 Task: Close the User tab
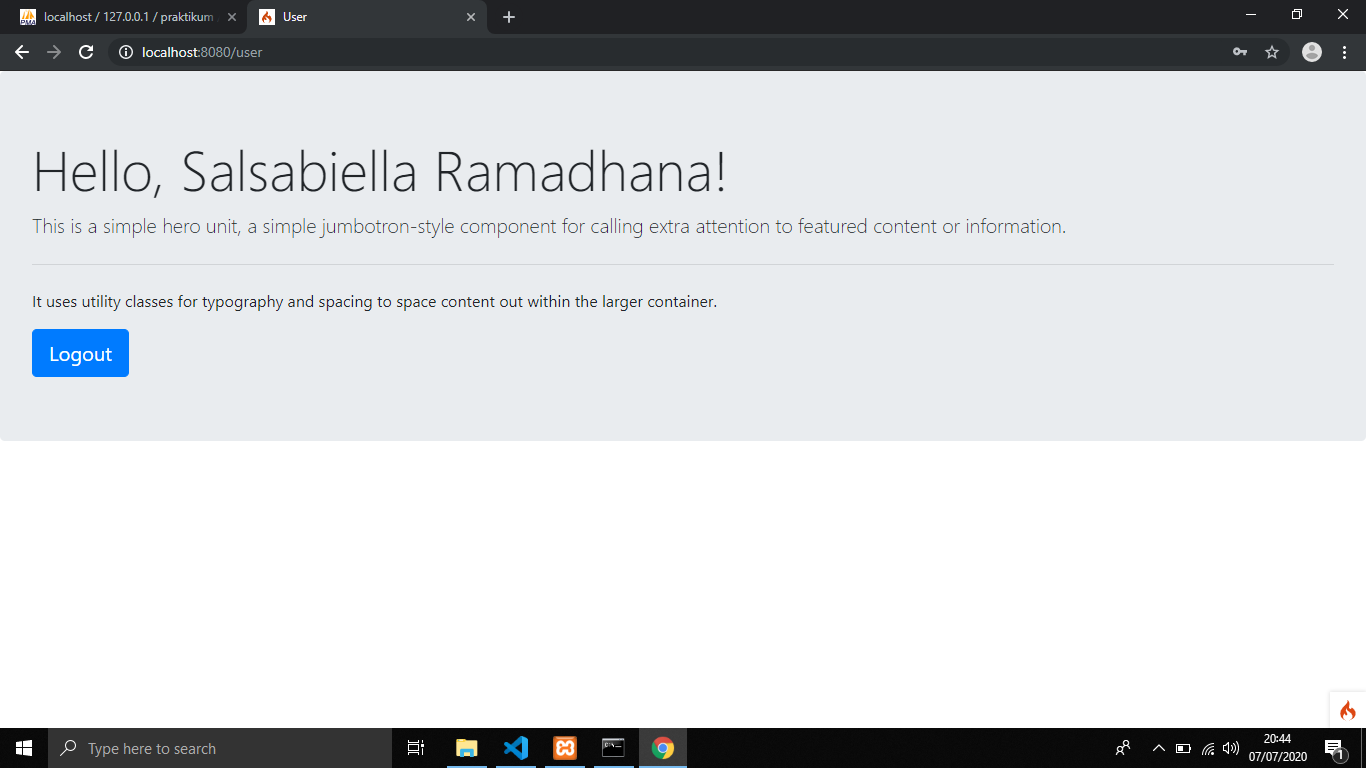[471, 17]
